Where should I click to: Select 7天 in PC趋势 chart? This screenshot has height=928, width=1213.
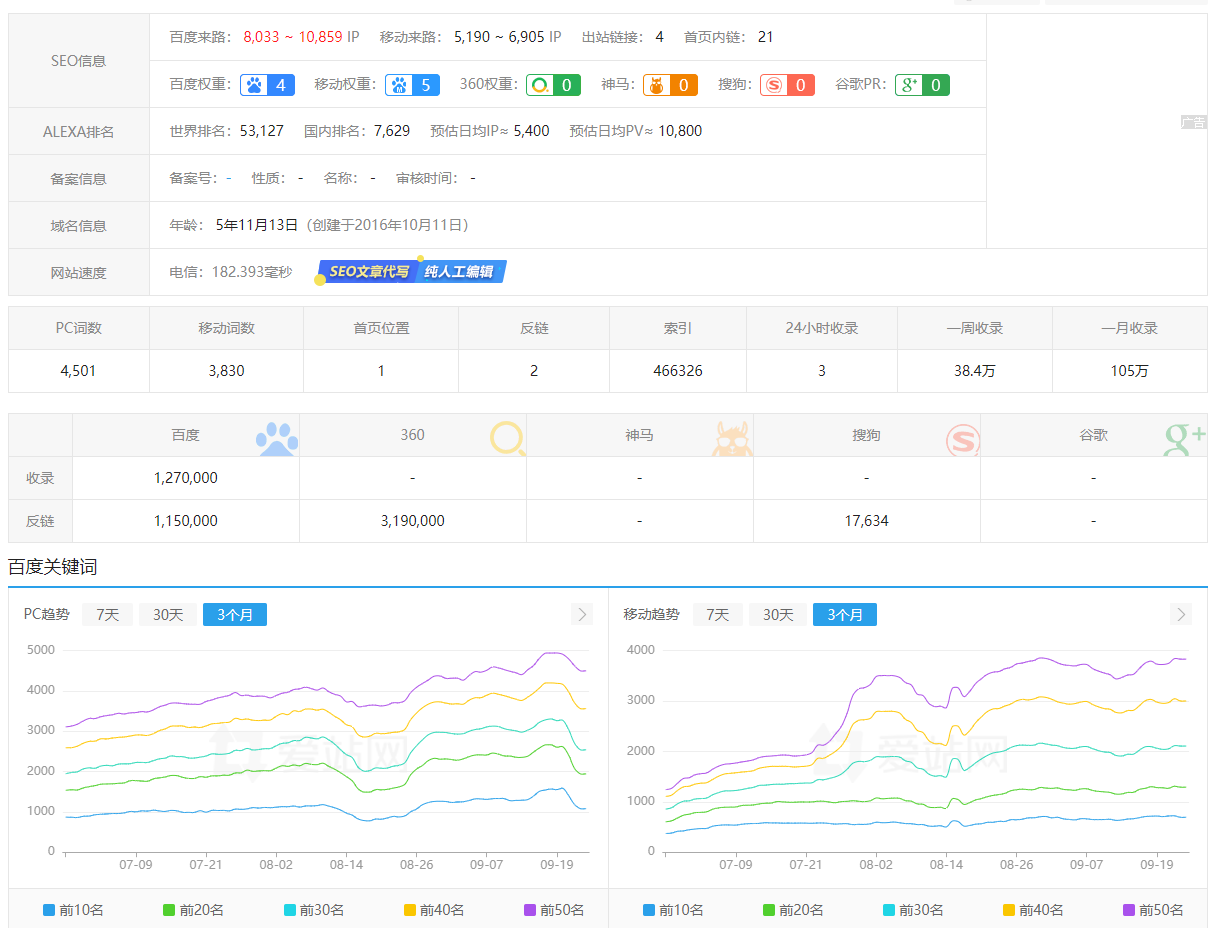coord(107,614)
